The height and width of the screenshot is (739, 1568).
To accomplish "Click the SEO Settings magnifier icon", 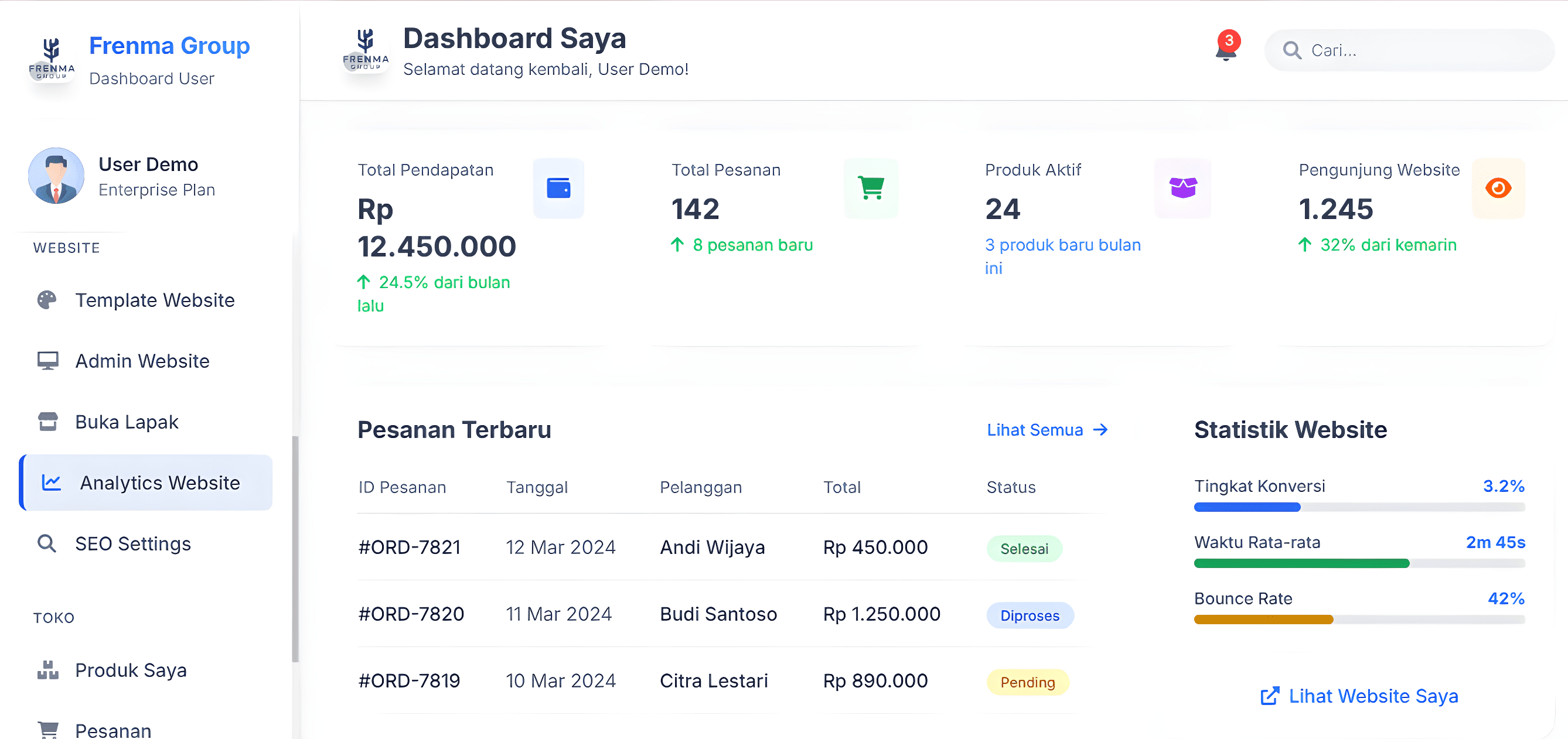I will 46,543.
